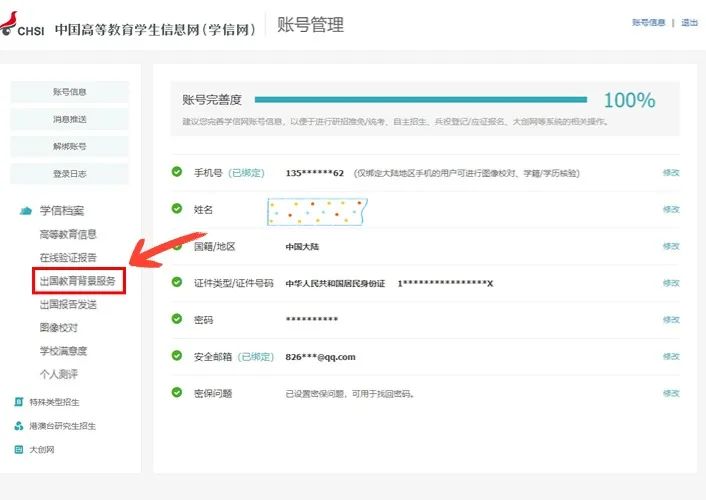
Task: Click the (已绑定) label beside 安全邮箱
Action: (256, 357)
